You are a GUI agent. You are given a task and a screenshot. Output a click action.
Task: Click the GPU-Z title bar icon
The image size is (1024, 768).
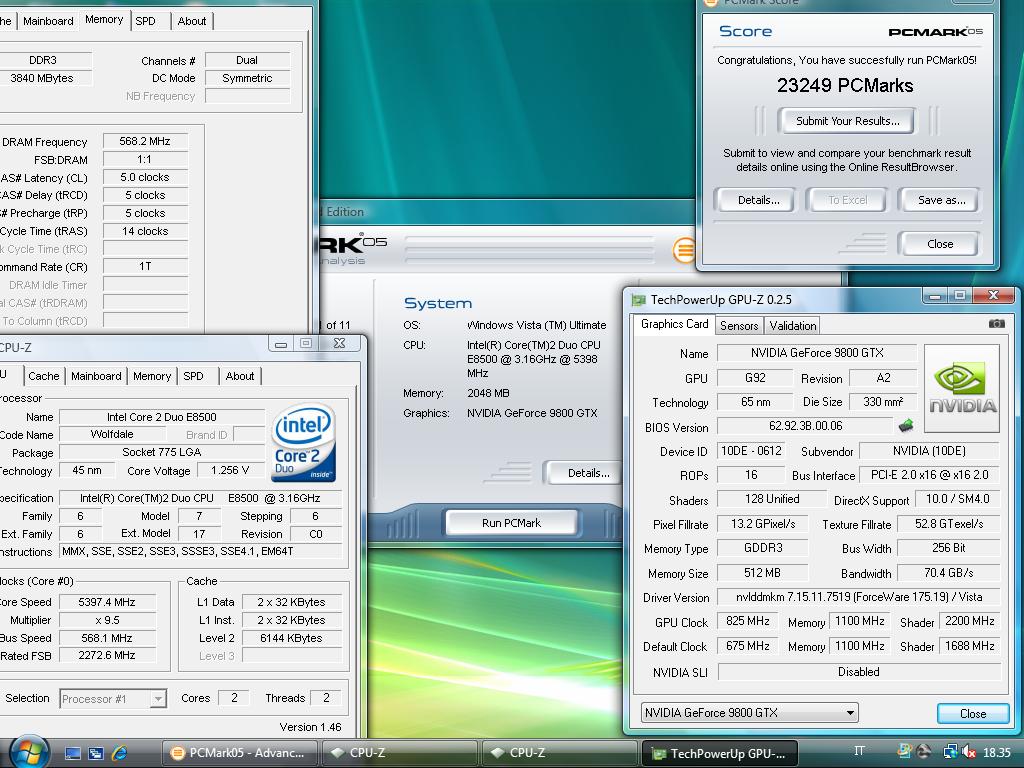click(638, 300)
